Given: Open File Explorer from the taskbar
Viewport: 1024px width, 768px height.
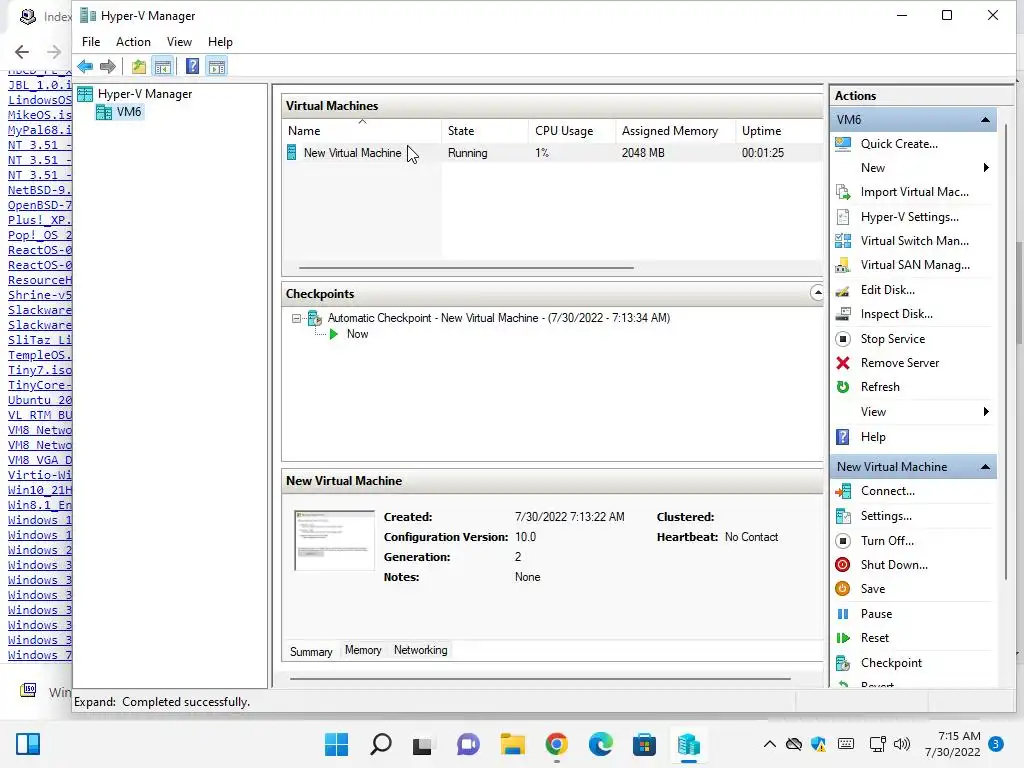Looking at the screenshot, I should [x=513, y=744].
